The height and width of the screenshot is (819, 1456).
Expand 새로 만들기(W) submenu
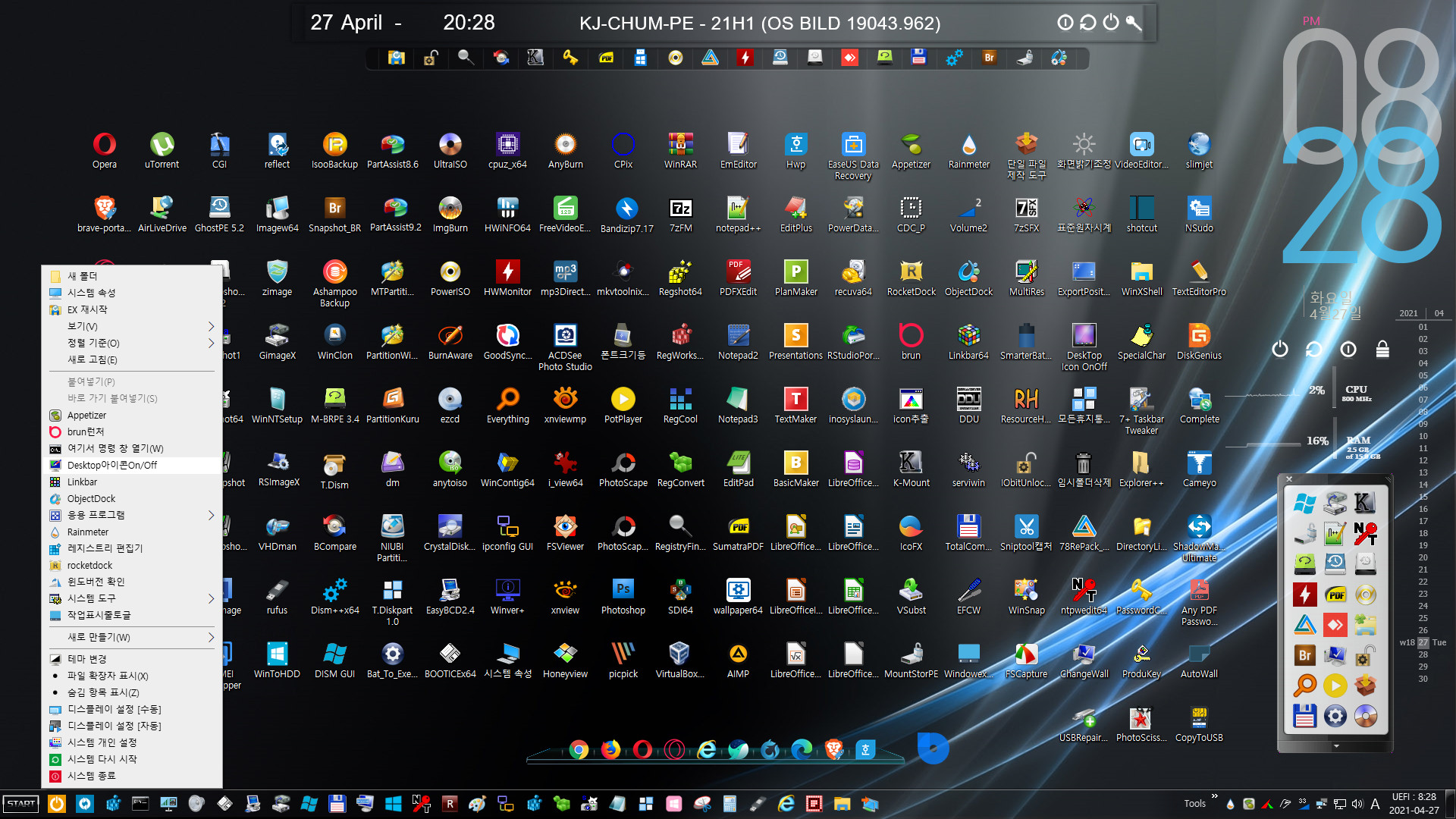click(x=132, y=637)
